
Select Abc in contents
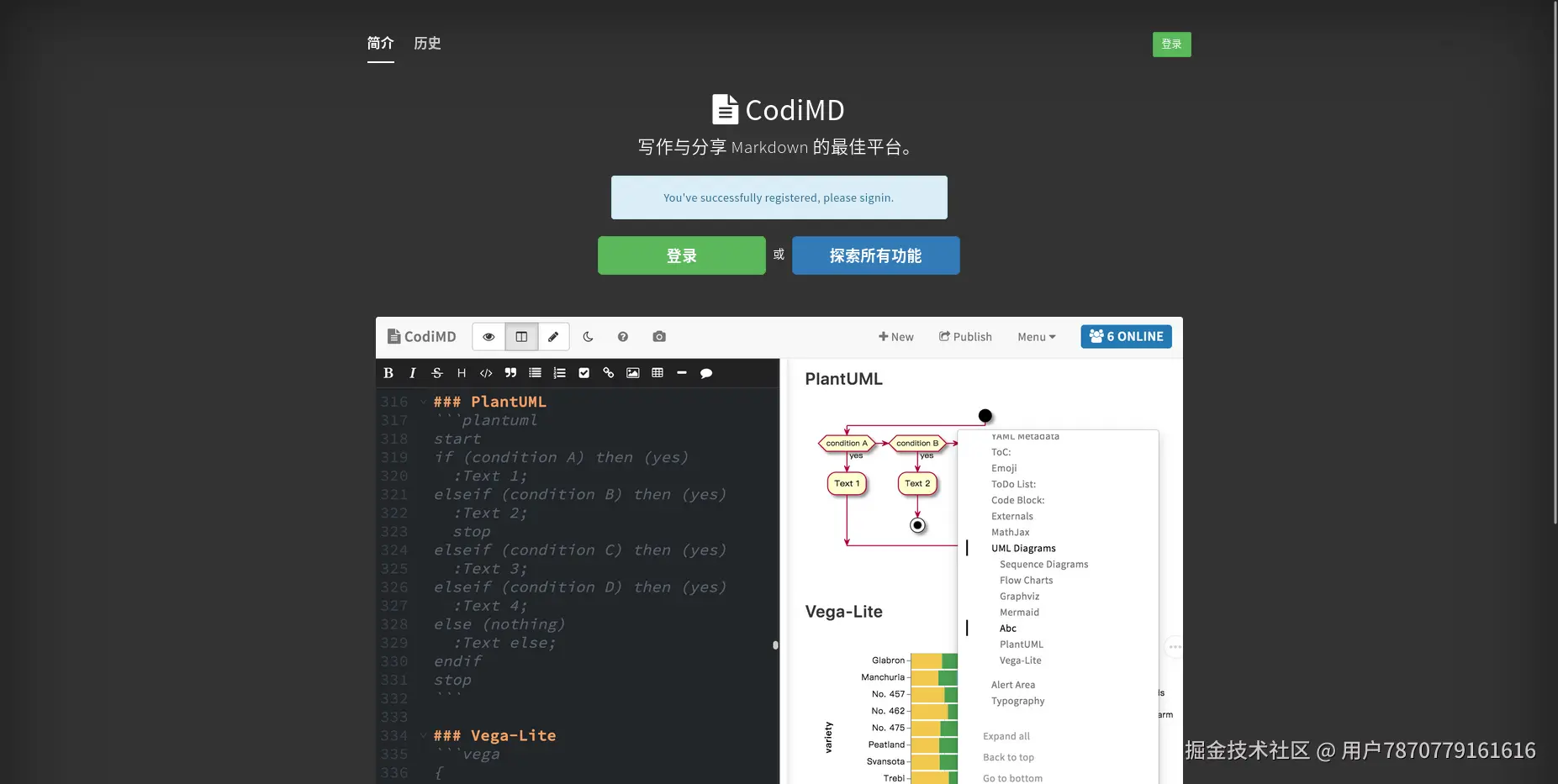point(1008,629)
